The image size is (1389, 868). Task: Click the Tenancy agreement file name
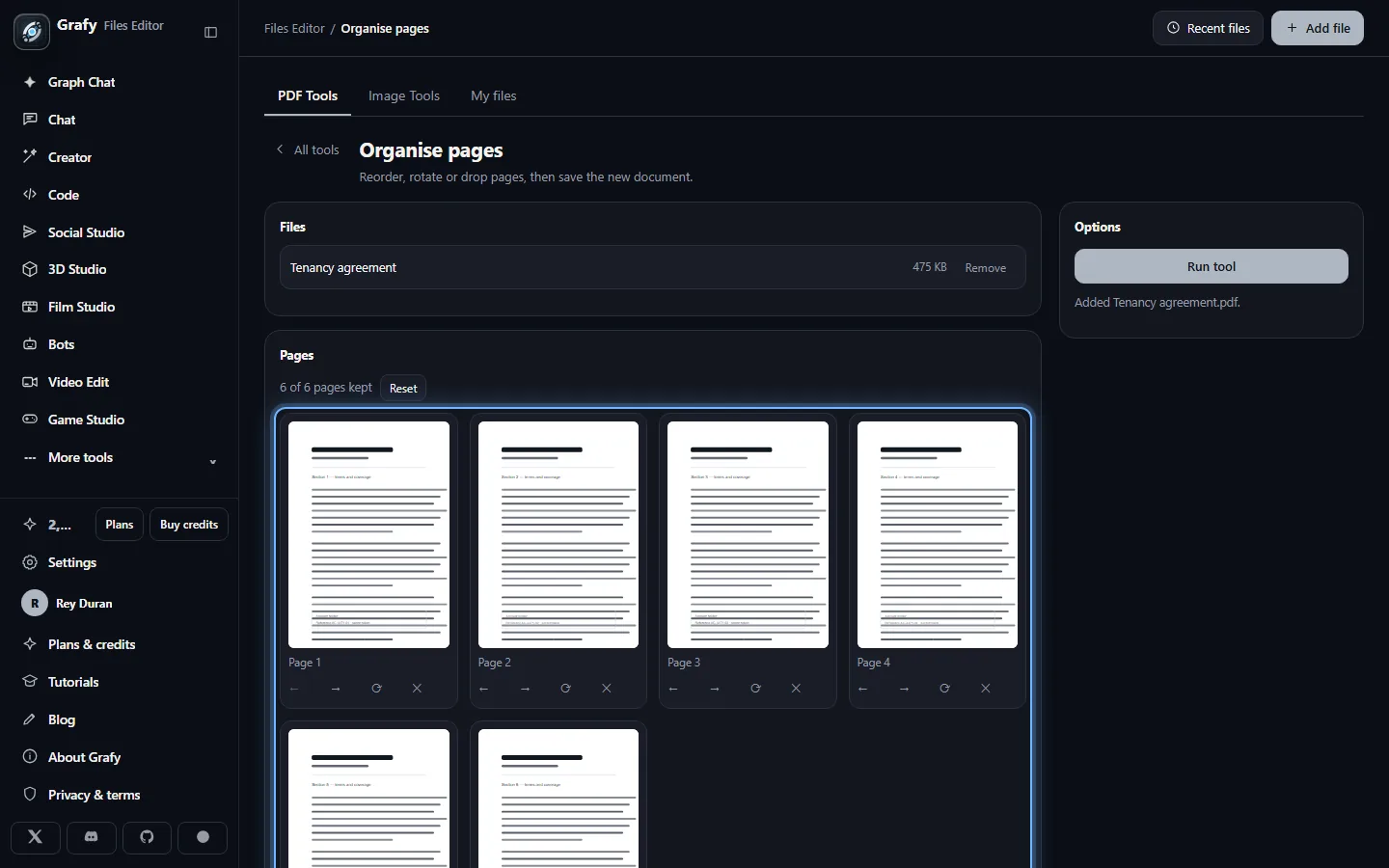click(343, 268)
